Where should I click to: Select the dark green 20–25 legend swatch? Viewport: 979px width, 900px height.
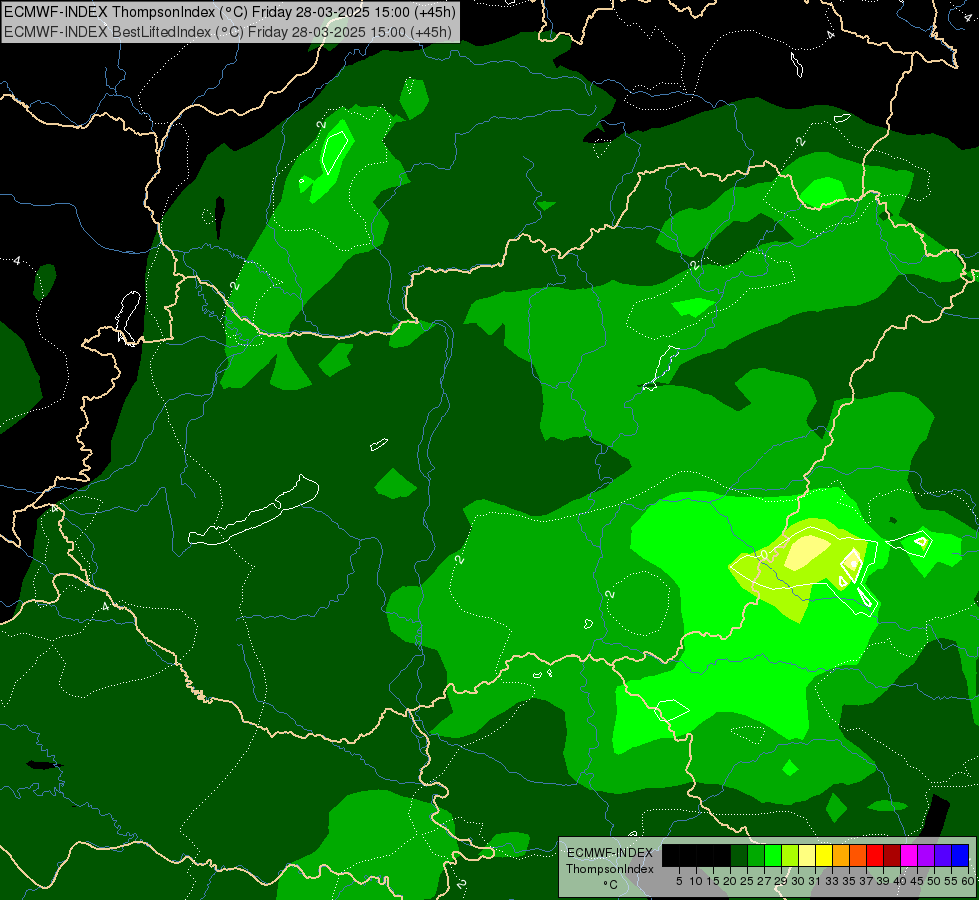point(739,855)
